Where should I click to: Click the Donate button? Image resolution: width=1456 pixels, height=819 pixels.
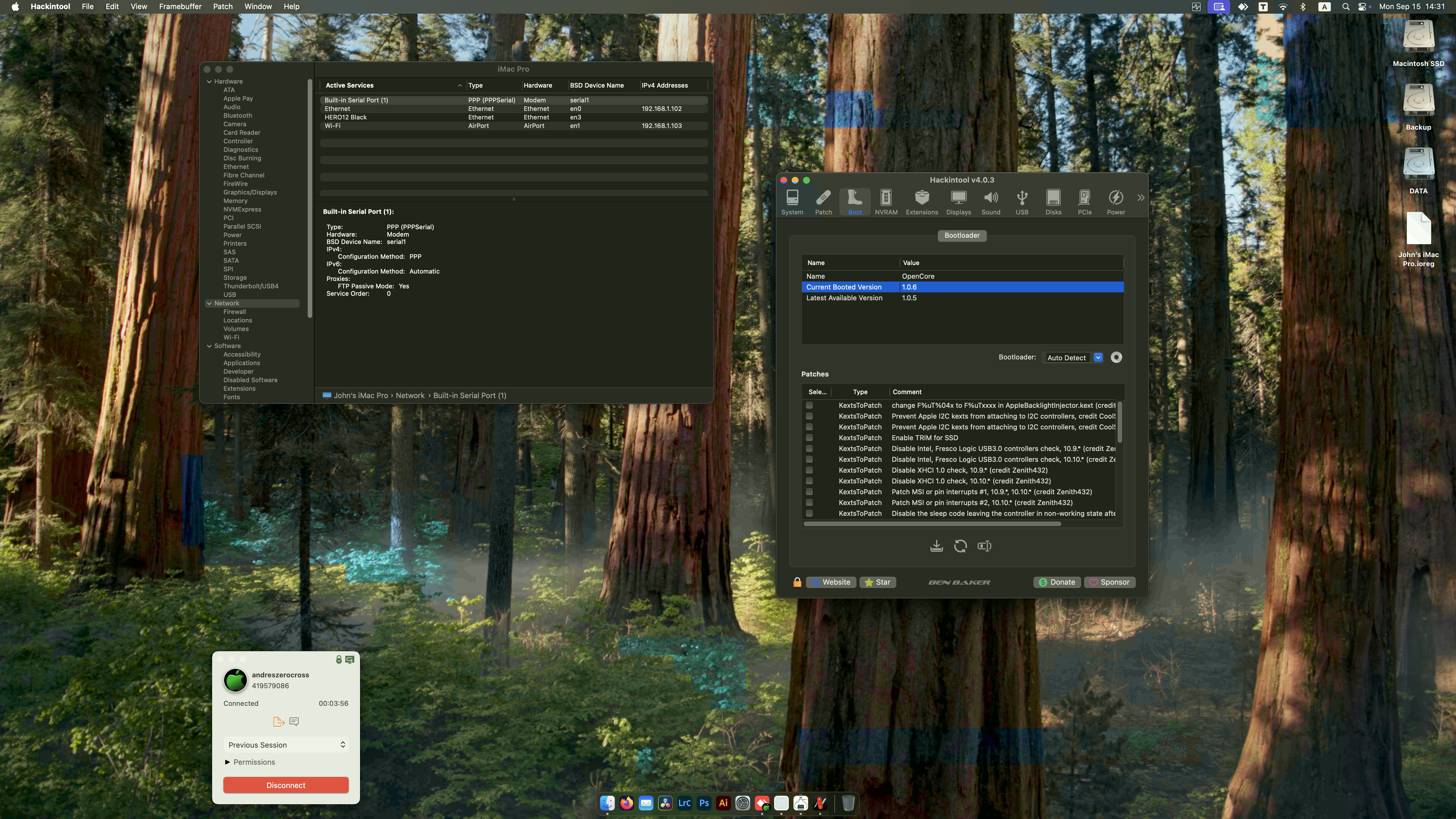point(1056,582)
